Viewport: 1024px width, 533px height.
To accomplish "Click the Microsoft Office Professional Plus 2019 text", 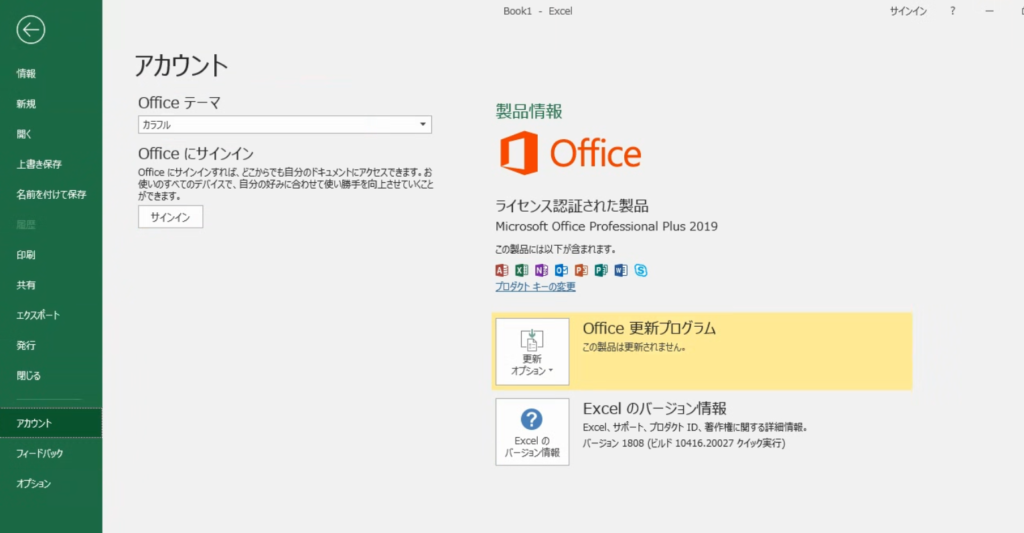I will [606, 227].
